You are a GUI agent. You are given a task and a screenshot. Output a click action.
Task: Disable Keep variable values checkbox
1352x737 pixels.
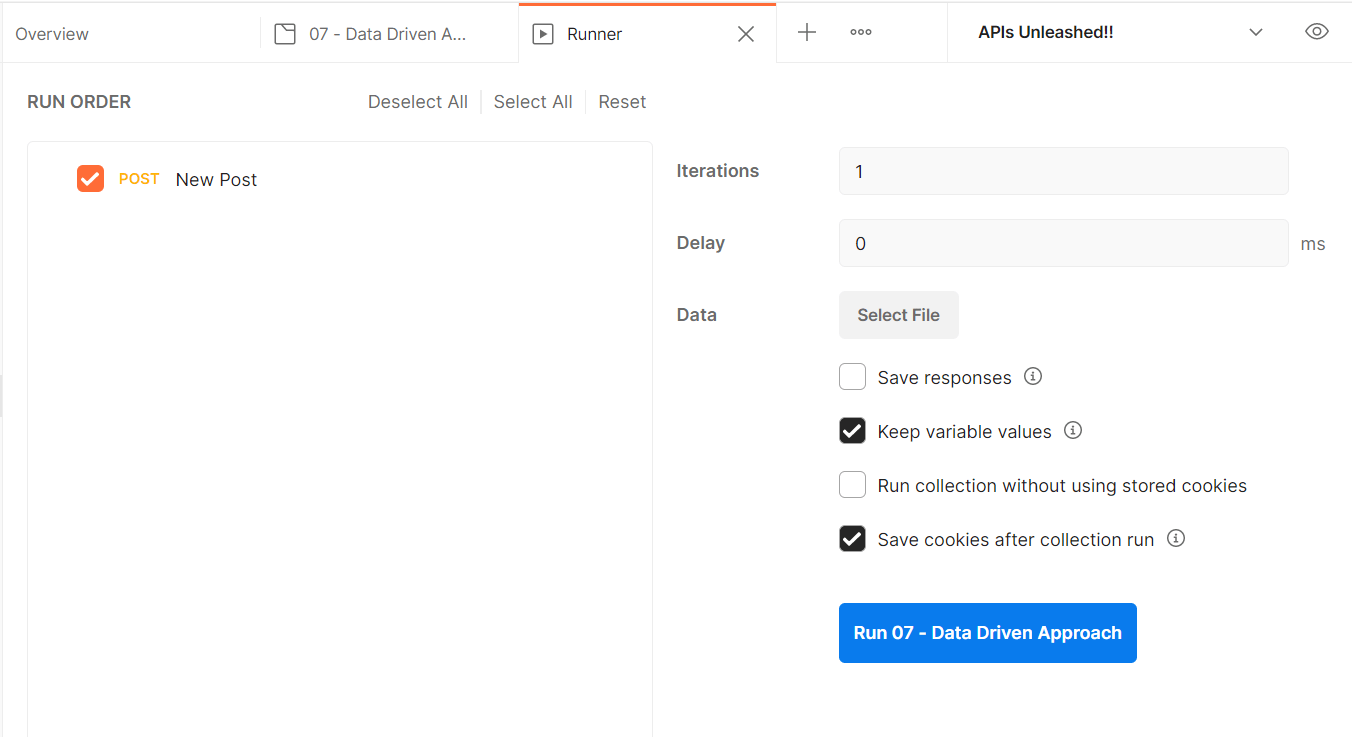(852, 431)
